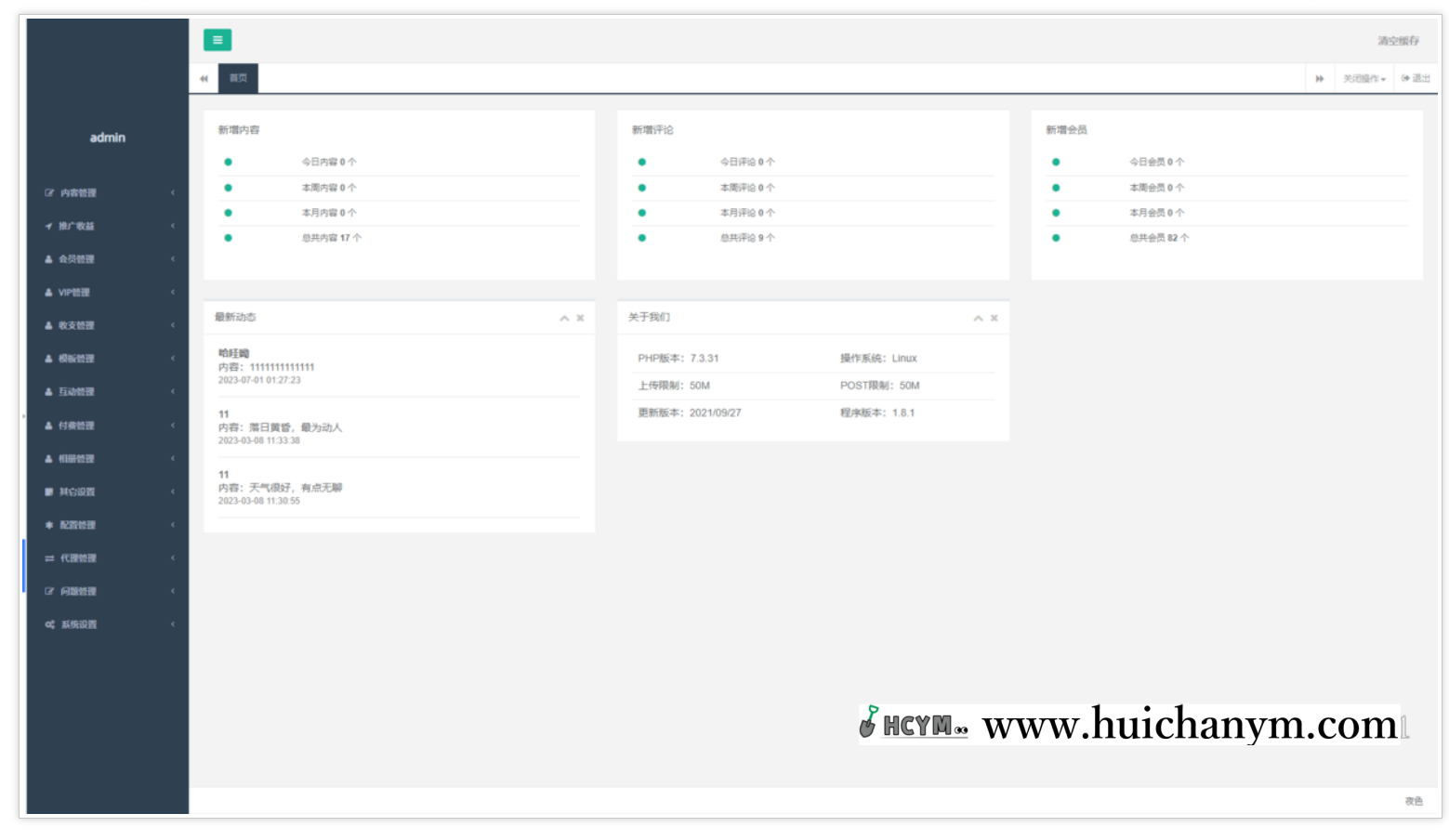Click the VIP管理 user icon
This screenshot has height=840, width=1449.
[49, 293]
